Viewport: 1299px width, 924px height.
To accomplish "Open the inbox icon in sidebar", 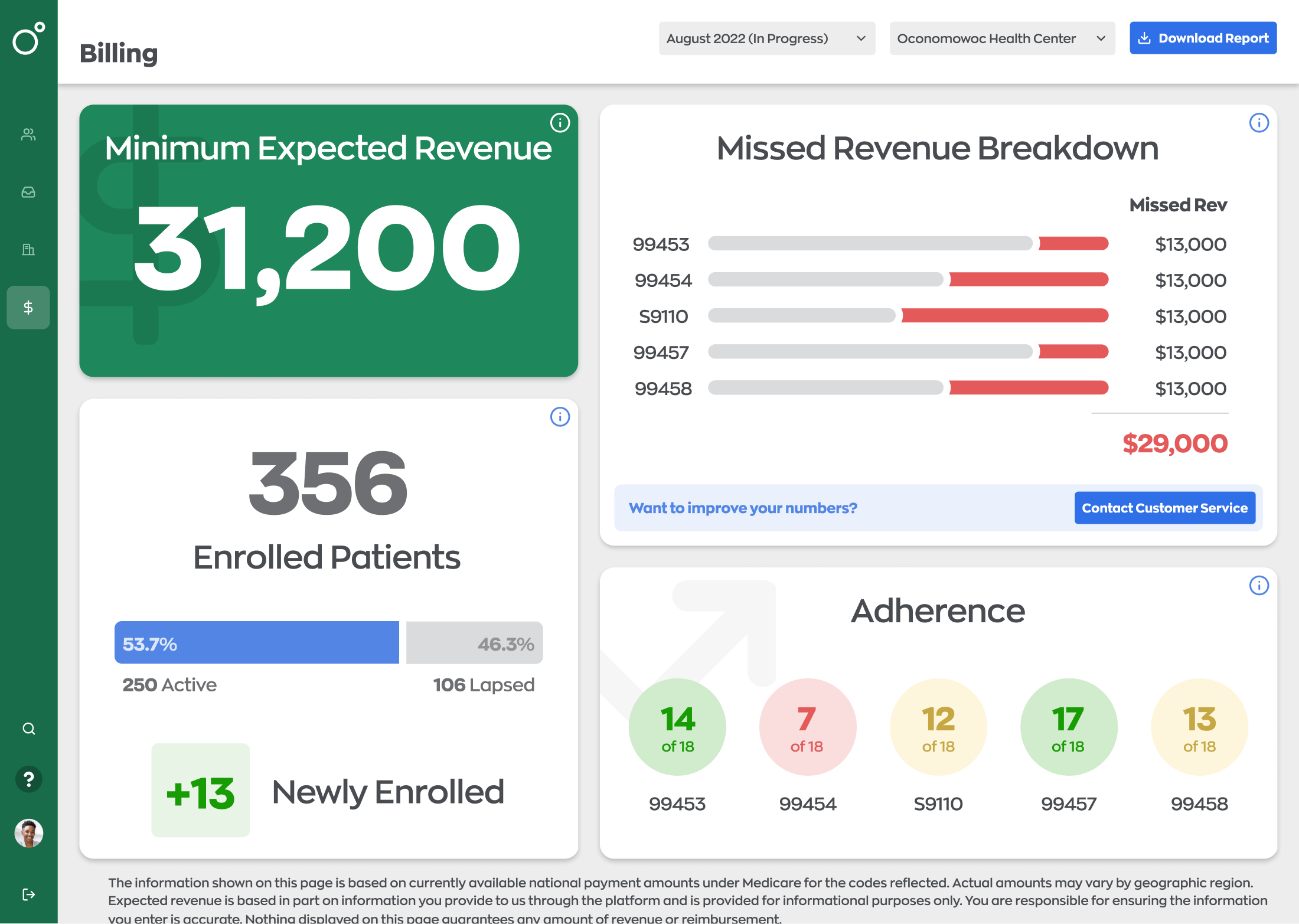I will pos(28,192).
